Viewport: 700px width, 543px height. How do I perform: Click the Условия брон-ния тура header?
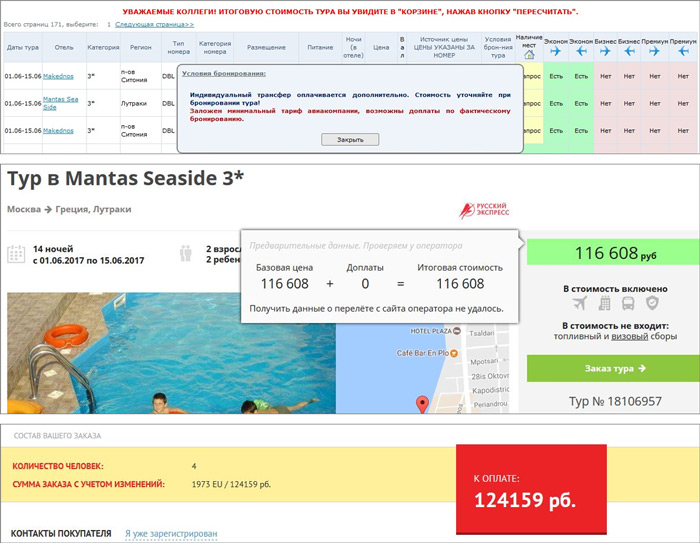tap(498, 47)
